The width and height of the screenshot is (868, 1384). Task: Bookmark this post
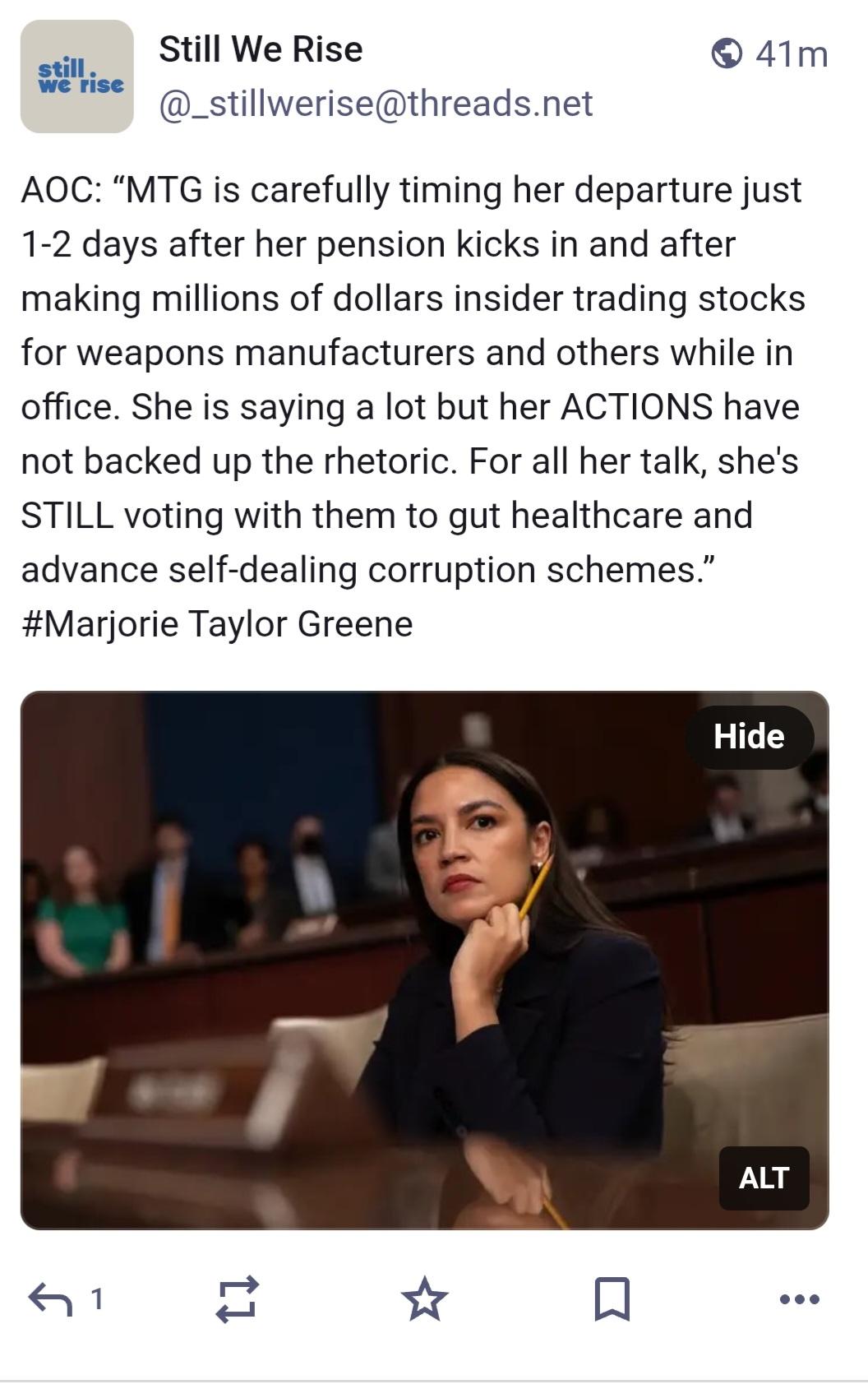coord(612,1299)
